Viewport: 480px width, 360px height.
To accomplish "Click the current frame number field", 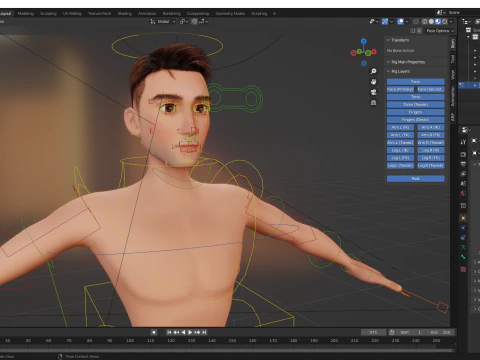I will coord(373,332).
